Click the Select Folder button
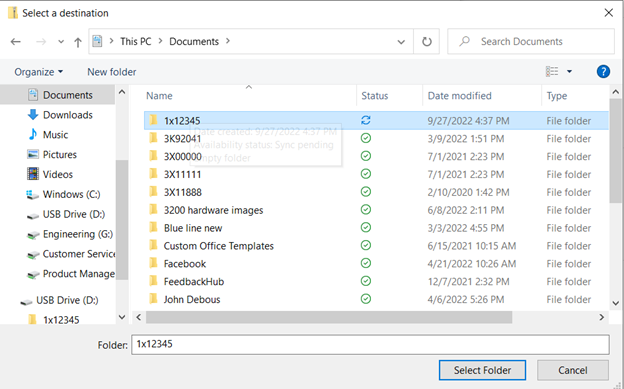The height and width of the screenshot is (389, 624). tap(482, 370)
